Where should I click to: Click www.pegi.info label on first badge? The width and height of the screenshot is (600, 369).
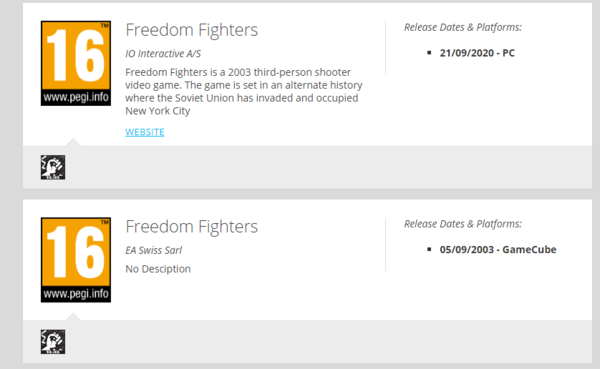(x=76, y=97)
